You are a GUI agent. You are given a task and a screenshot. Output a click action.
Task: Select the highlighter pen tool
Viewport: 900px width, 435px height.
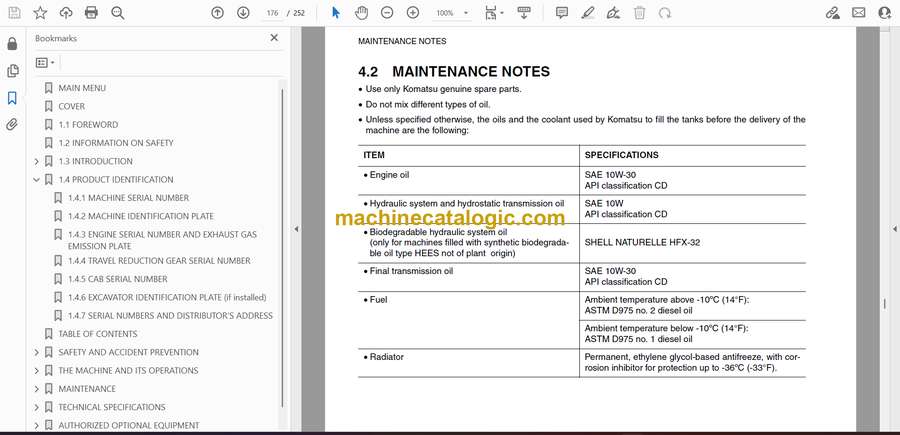pyautogui.click(x=588, y=13)
